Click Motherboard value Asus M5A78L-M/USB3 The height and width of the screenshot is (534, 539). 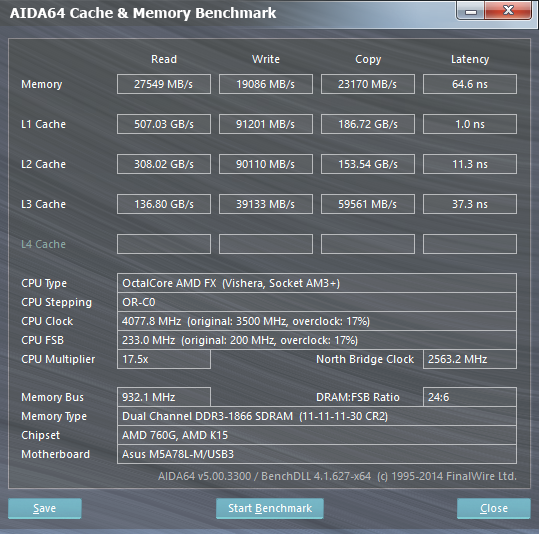coord(317,454)
